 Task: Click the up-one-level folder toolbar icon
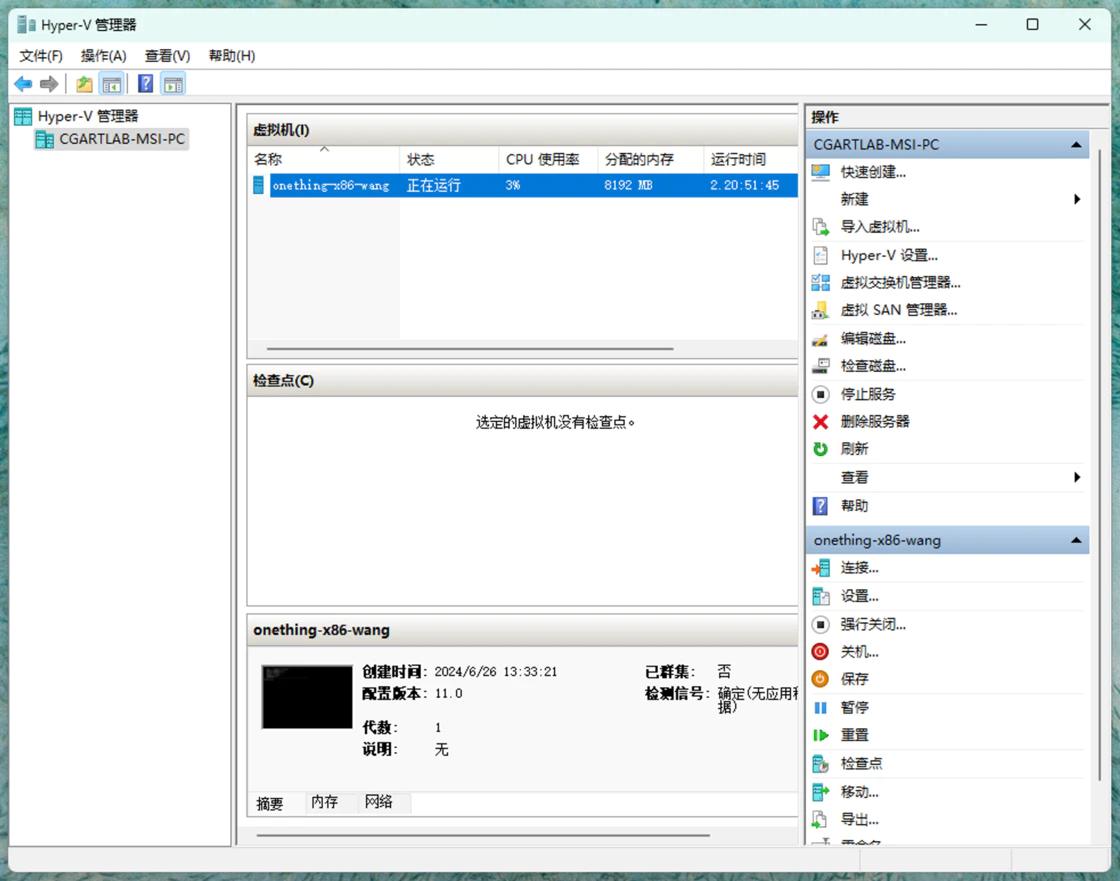point(84,84)
